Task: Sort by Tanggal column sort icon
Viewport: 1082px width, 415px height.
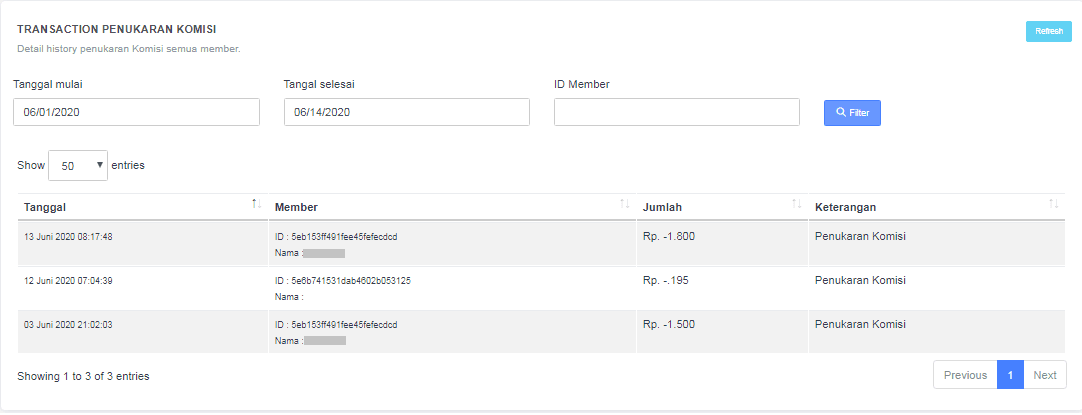Action: tap(256, 204)
